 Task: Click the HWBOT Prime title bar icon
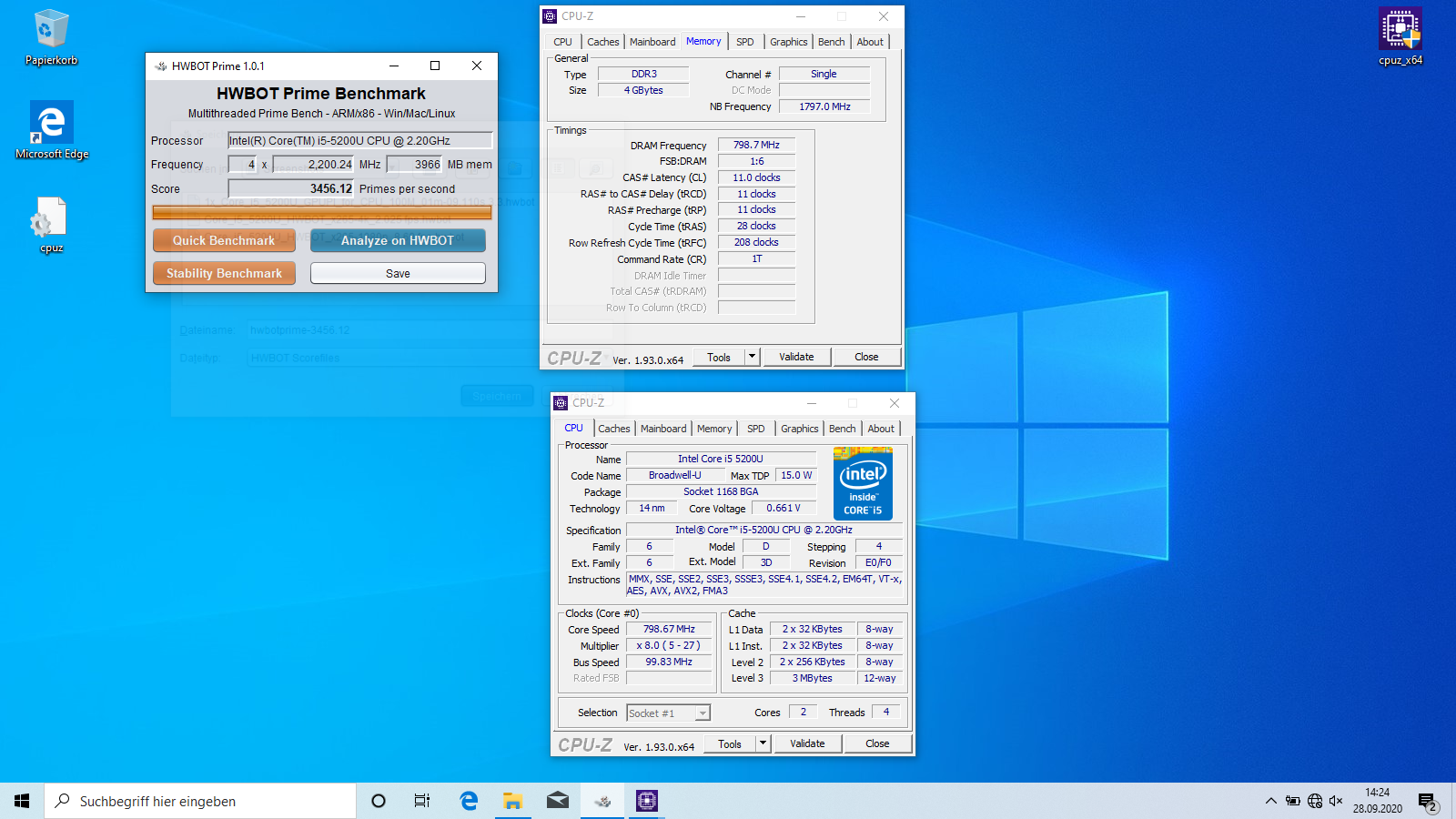pyautogui.click(x=161, y=66)
